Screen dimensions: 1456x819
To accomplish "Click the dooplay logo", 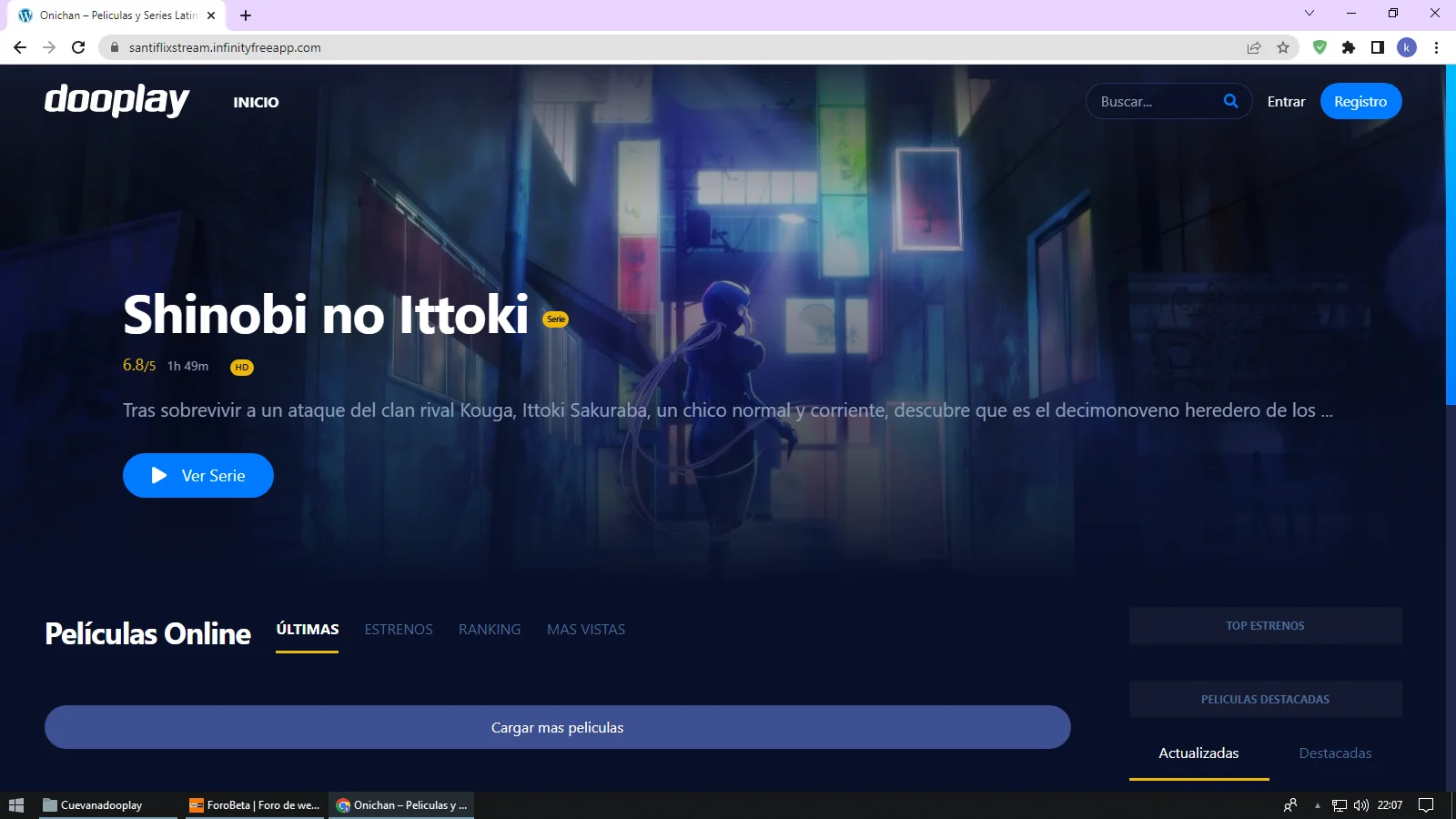I will tap(116, 100).
